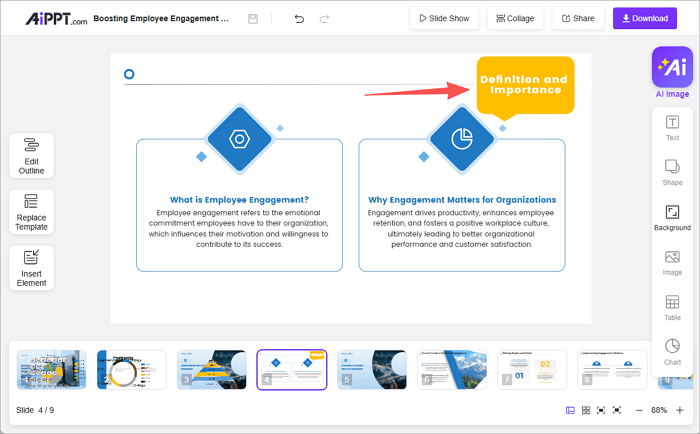Redo the last action
The height and width of the screenshot is (434, 700).
325,19
